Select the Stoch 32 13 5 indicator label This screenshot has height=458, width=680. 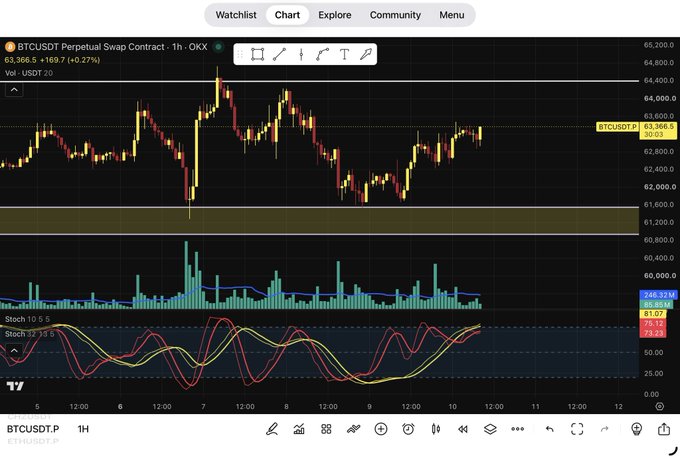coord(29,334)
